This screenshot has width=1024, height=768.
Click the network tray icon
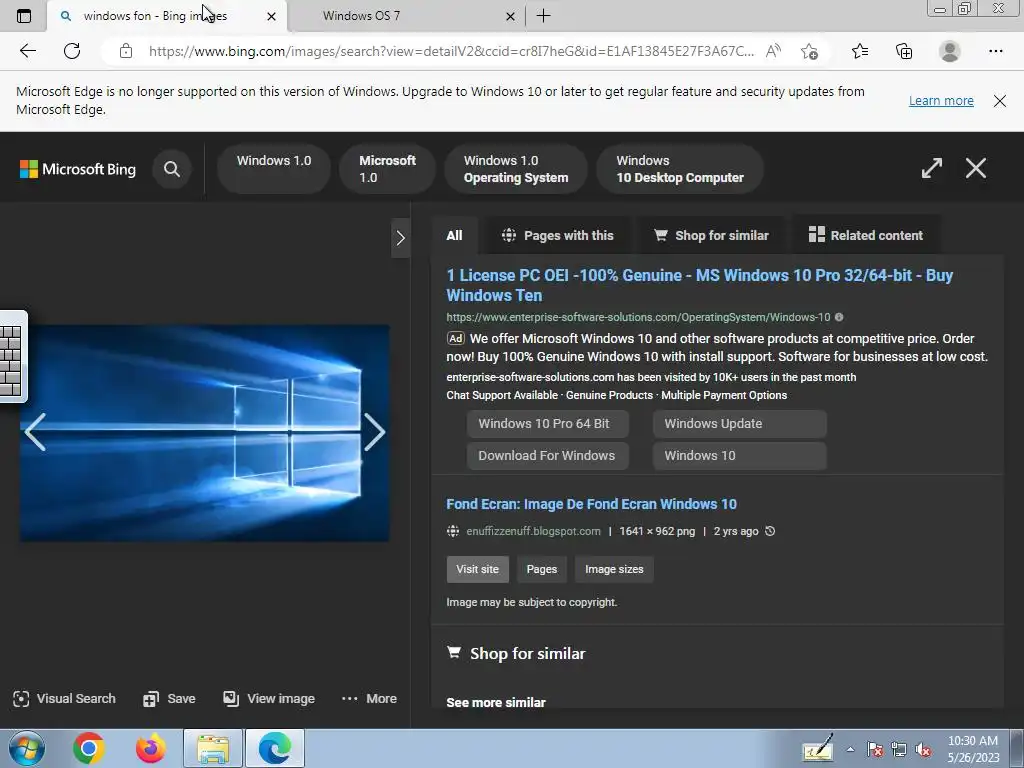click(x=899, y=750)
